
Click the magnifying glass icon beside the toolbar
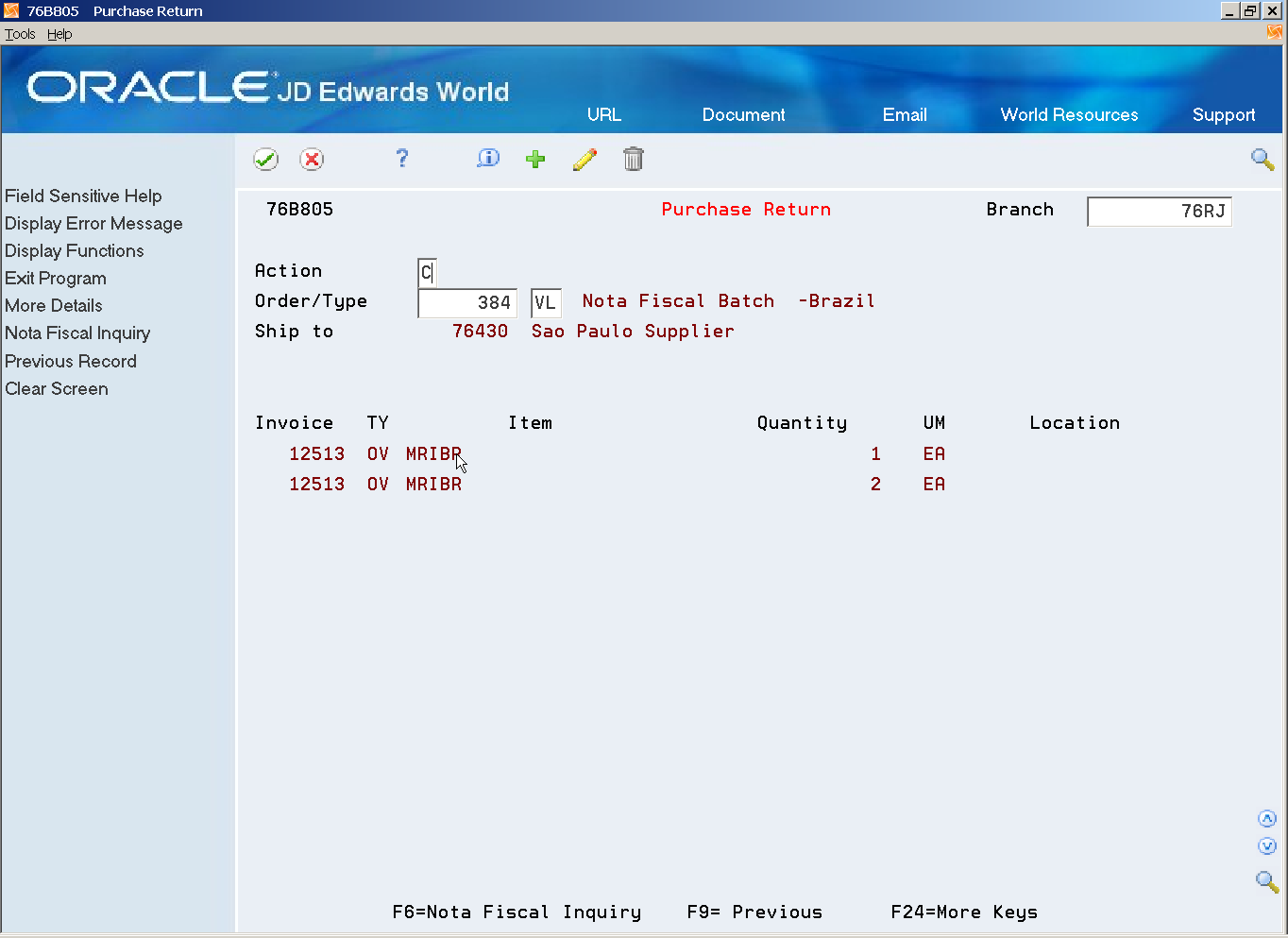pyautogui.click(x=1263, y=160)
